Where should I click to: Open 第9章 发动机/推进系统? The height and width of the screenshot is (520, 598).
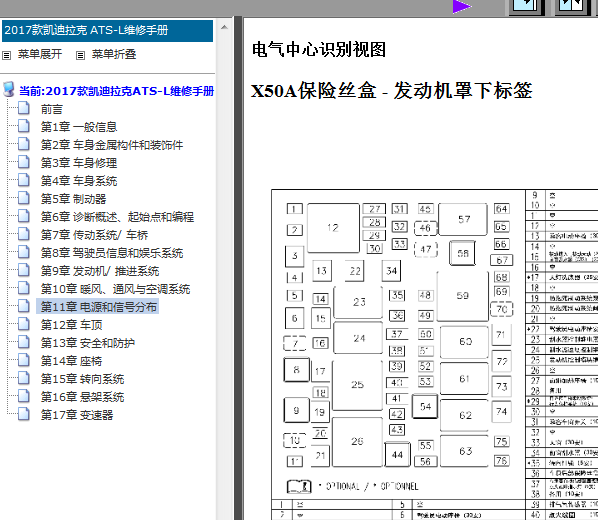tap(100, 271)
